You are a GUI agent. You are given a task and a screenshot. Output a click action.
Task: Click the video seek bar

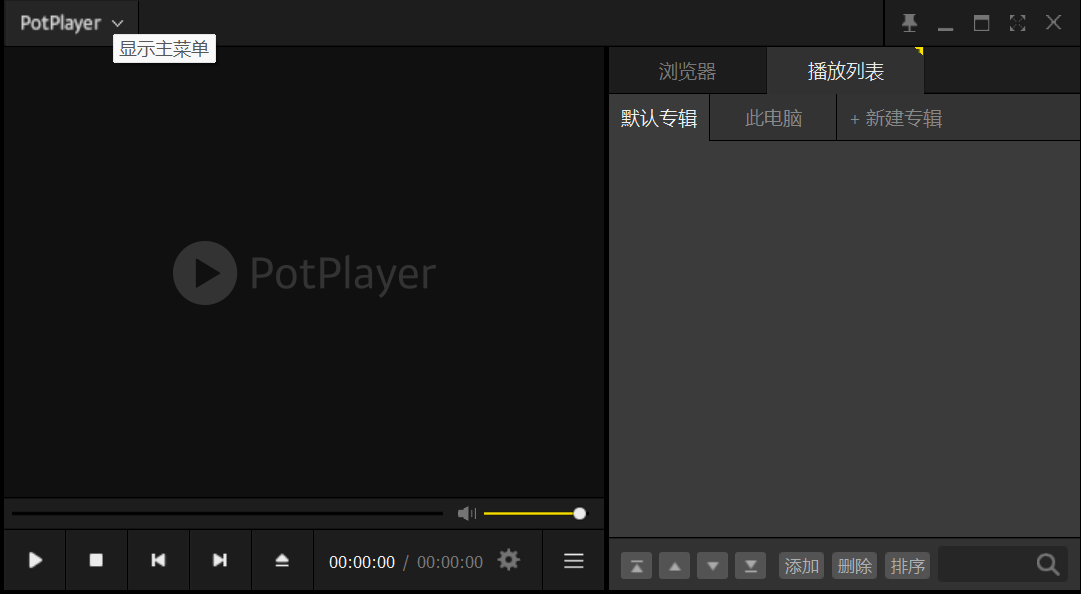click(228, 513)
